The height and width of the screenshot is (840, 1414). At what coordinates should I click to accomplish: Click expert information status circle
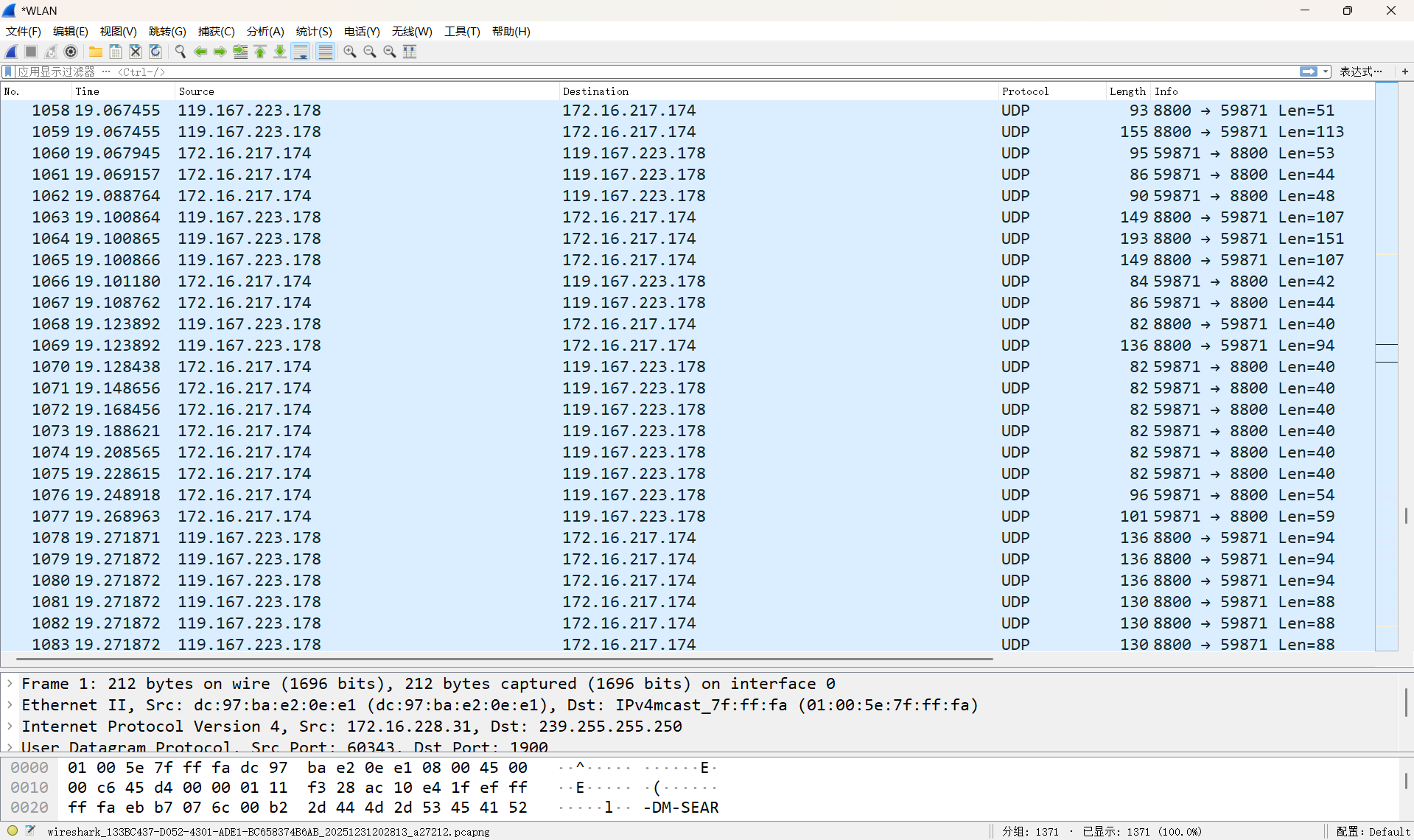click(x=13, y=830)
